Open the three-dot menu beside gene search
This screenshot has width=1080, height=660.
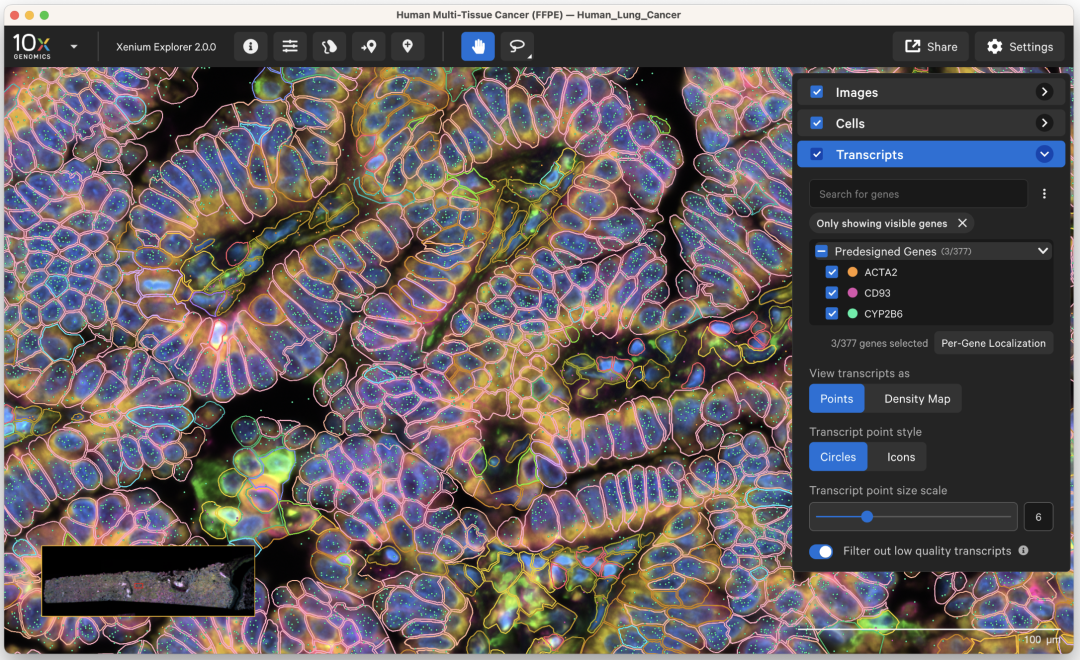coord(1044,194)
